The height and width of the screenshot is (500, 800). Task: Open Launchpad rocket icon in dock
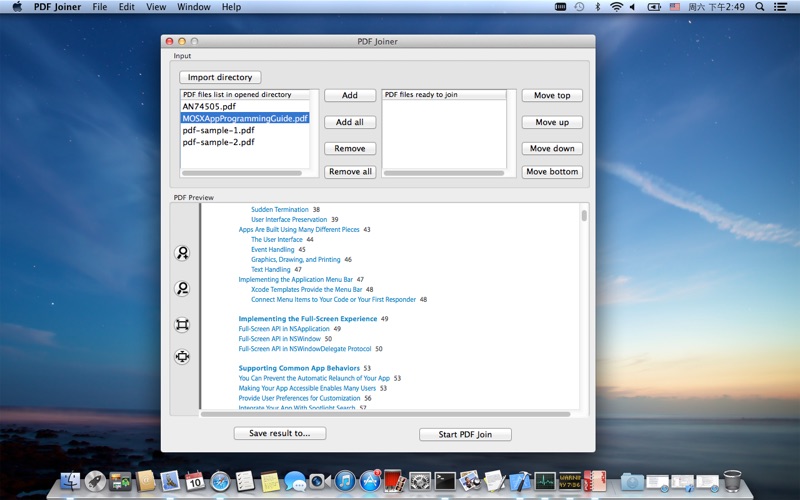[x=95, y=481]
